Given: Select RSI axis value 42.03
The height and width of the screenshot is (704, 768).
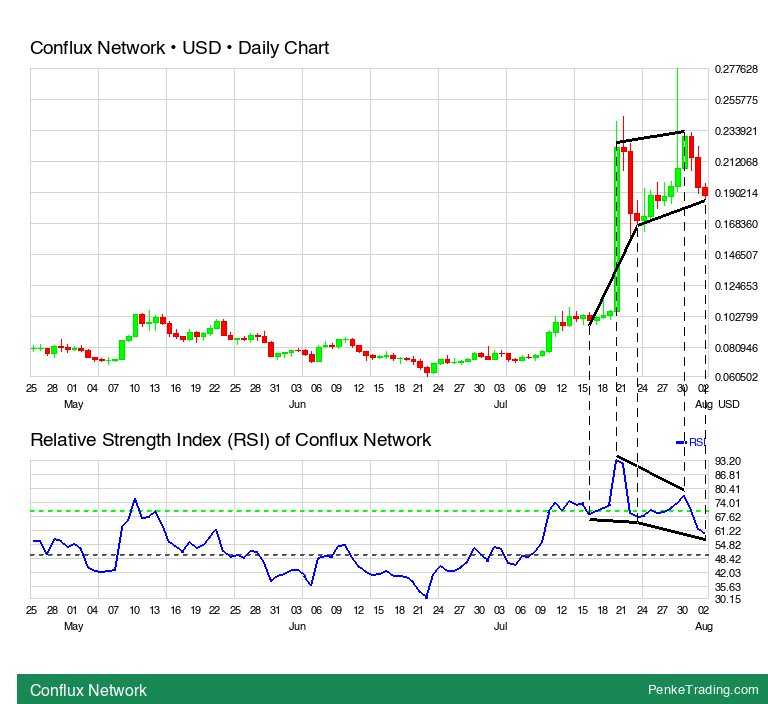Looking at the screenshot, I should pos(728,573).
